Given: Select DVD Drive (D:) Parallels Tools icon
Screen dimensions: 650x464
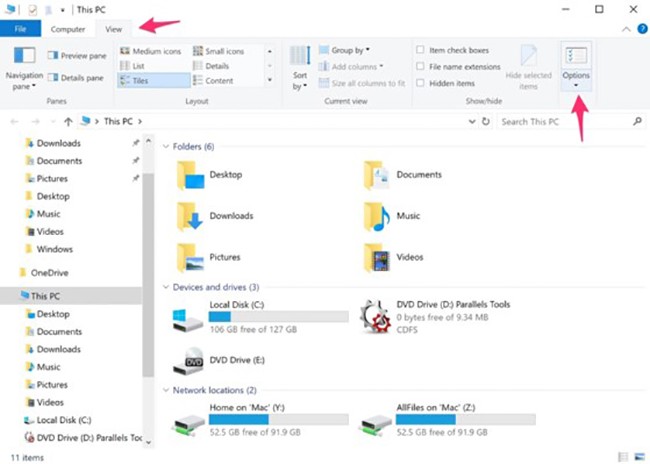Looking at the screenshot, I should click(x=376, y=317).
